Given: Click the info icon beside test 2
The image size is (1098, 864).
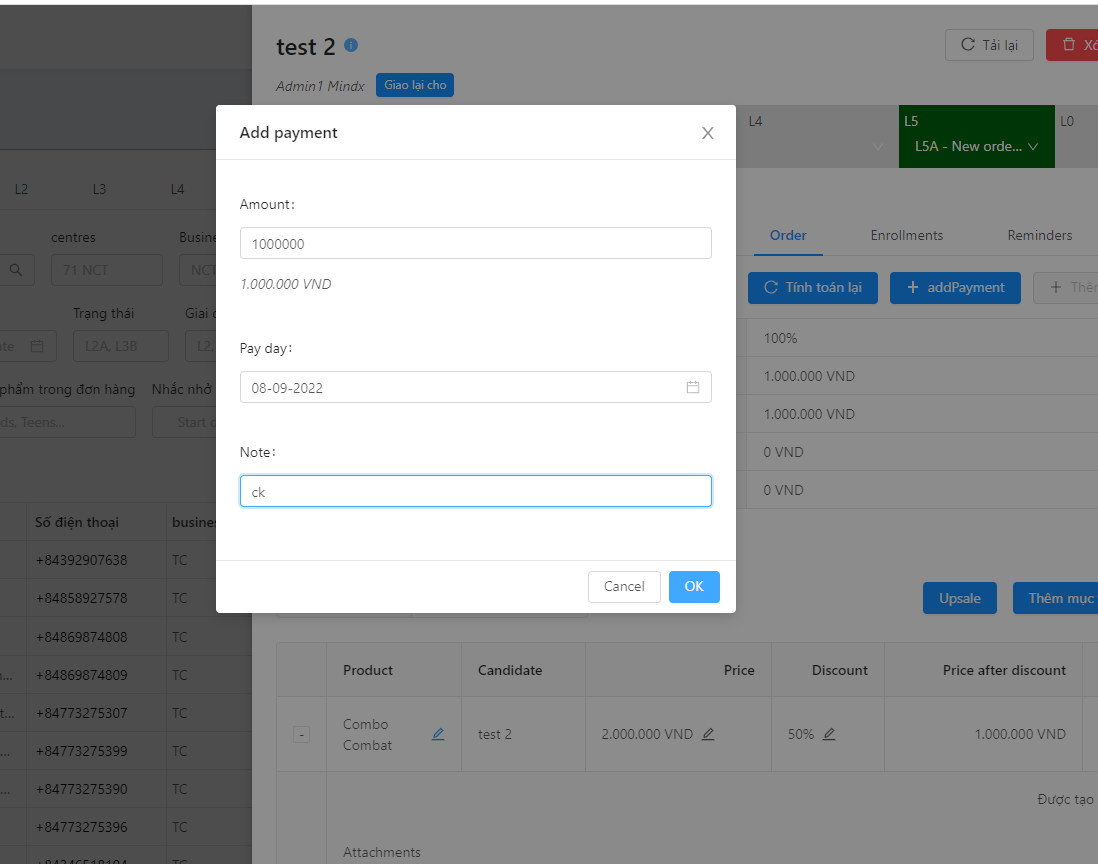Looking at the screenshot, I should (351, 46).
